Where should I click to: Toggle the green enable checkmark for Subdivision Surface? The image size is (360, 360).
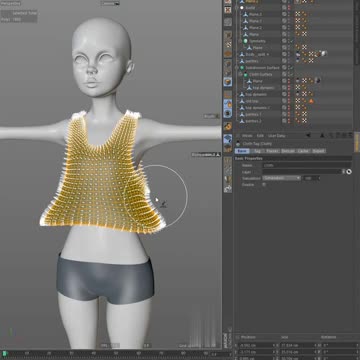pos(292,68)
